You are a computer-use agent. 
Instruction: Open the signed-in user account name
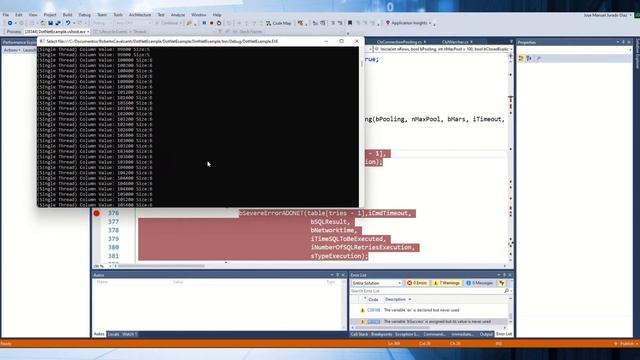coord(605,15)
